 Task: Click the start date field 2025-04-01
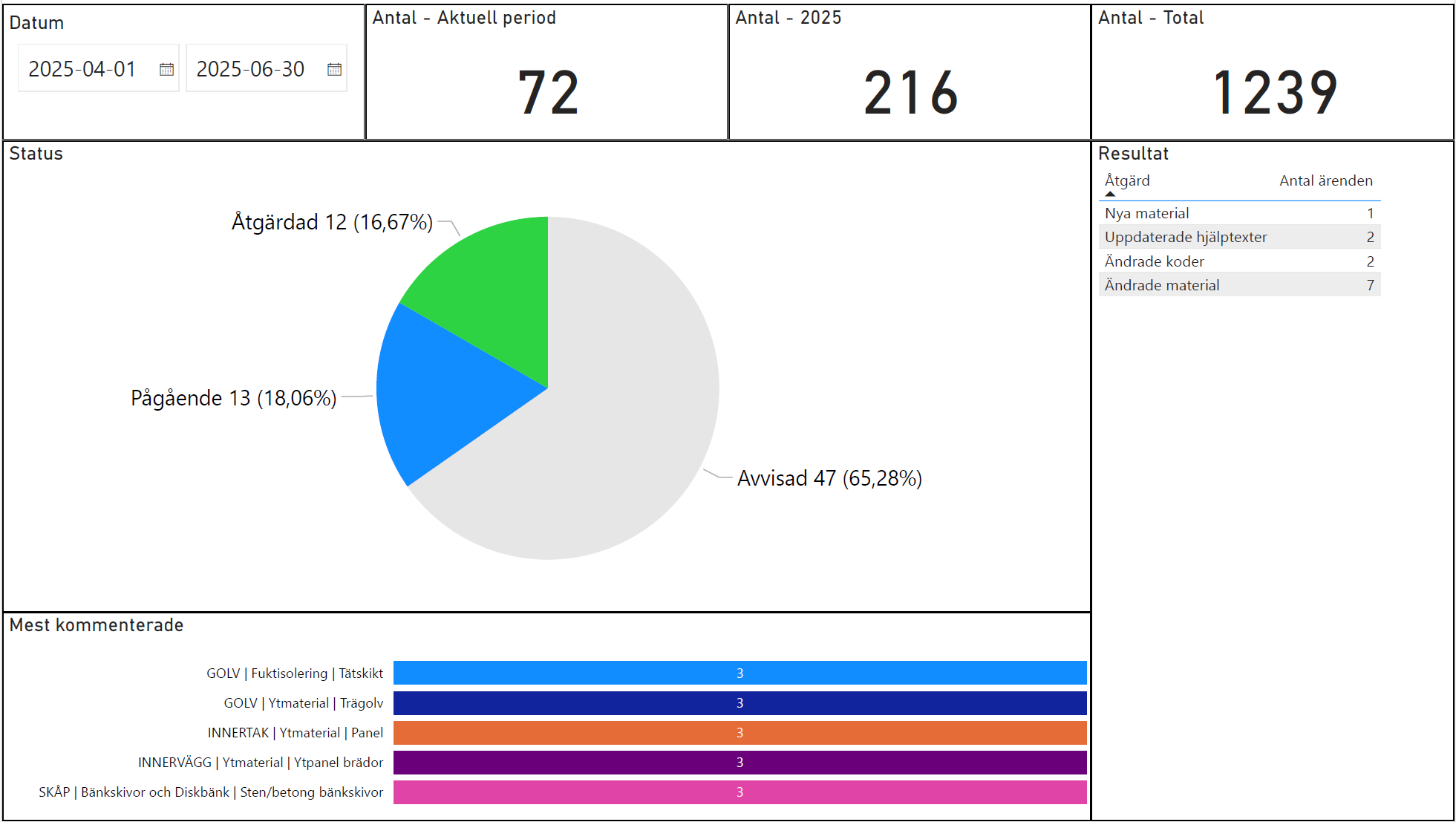82,69
